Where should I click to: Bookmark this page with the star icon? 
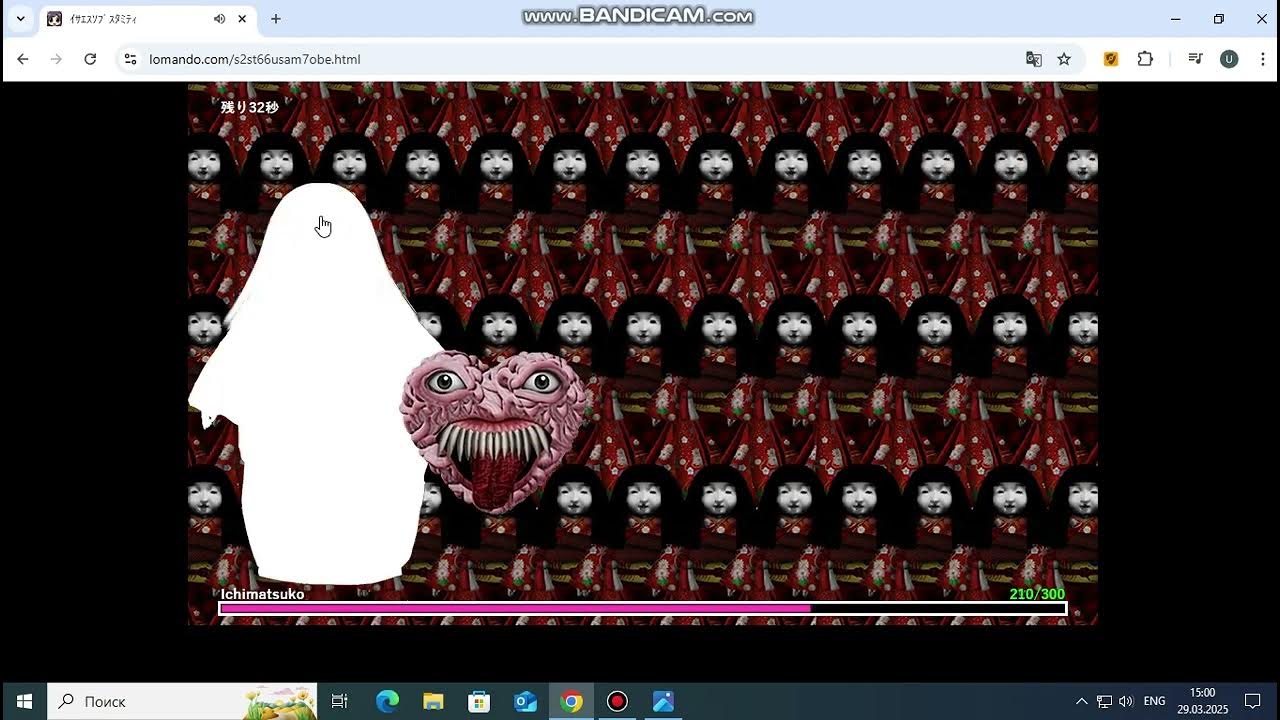click(1064, 59)
